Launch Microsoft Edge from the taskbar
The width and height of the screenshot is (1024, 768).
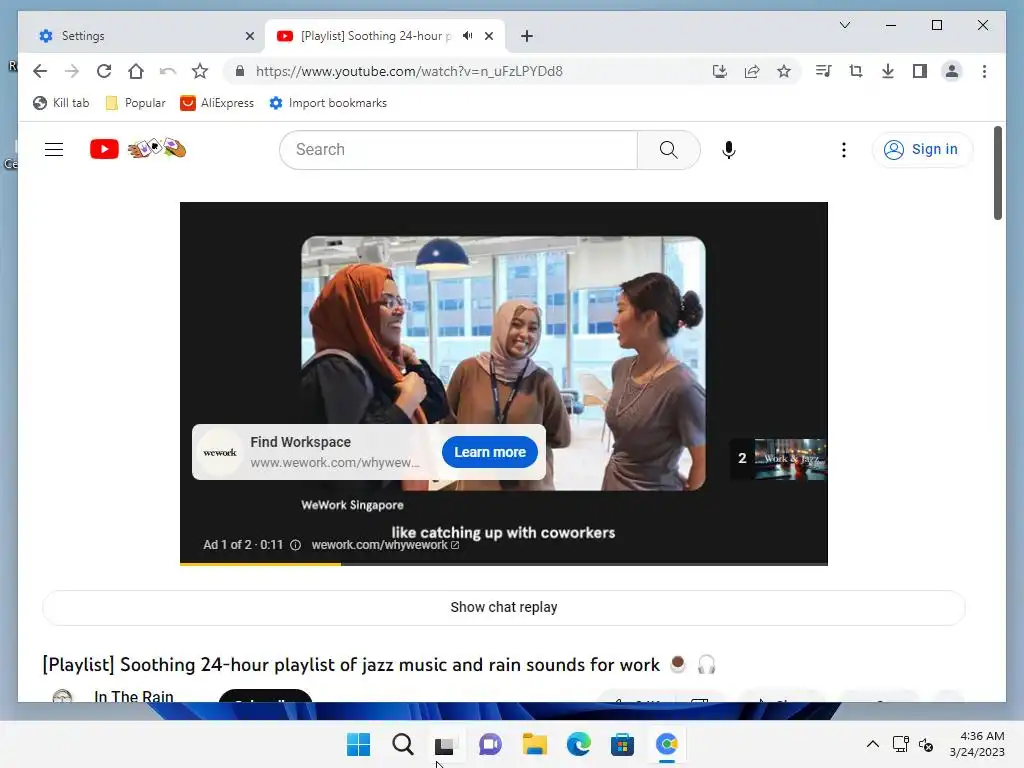(578, 744)
